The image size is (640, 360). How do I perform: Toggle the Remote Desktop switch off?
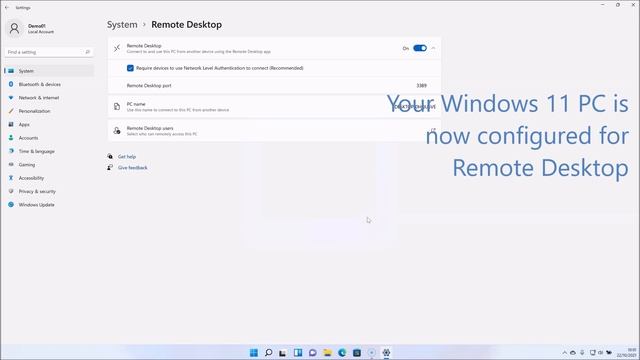pyautogui.click(x=420, y=48)
